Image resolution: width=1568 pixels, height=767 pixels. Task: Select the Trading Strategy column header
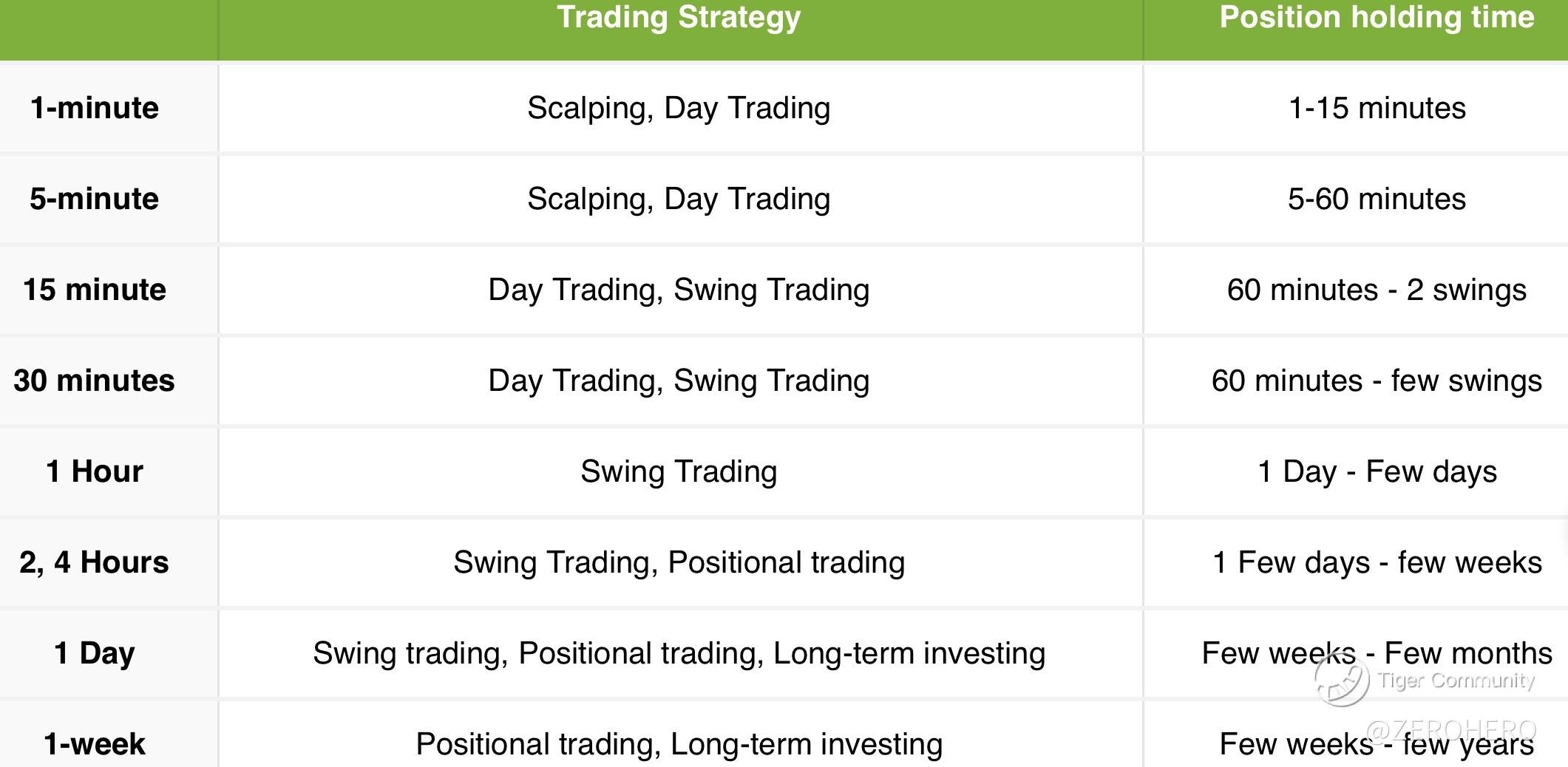click(x=679, y=17)
